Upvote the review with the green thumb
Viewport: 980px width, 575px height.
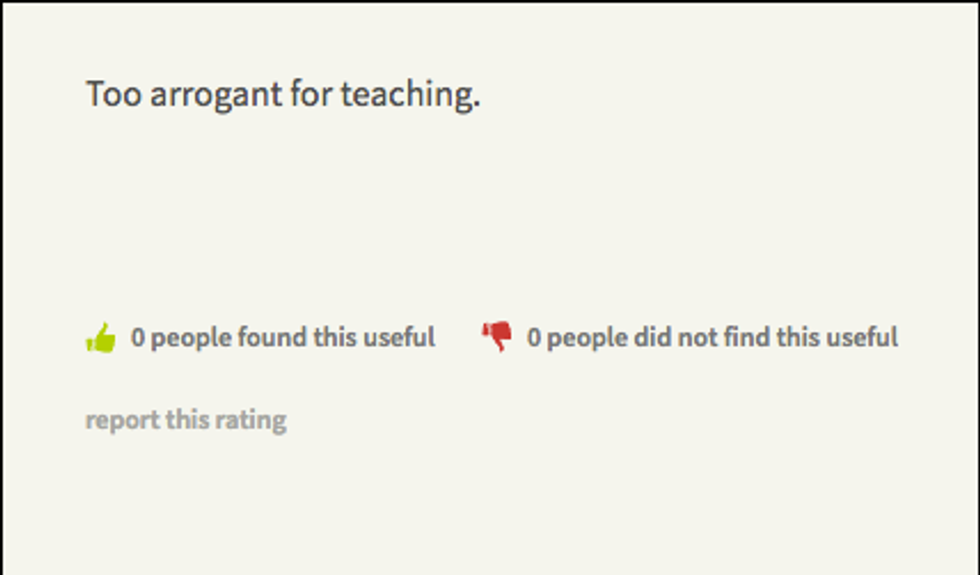click(x=101, y=338)
